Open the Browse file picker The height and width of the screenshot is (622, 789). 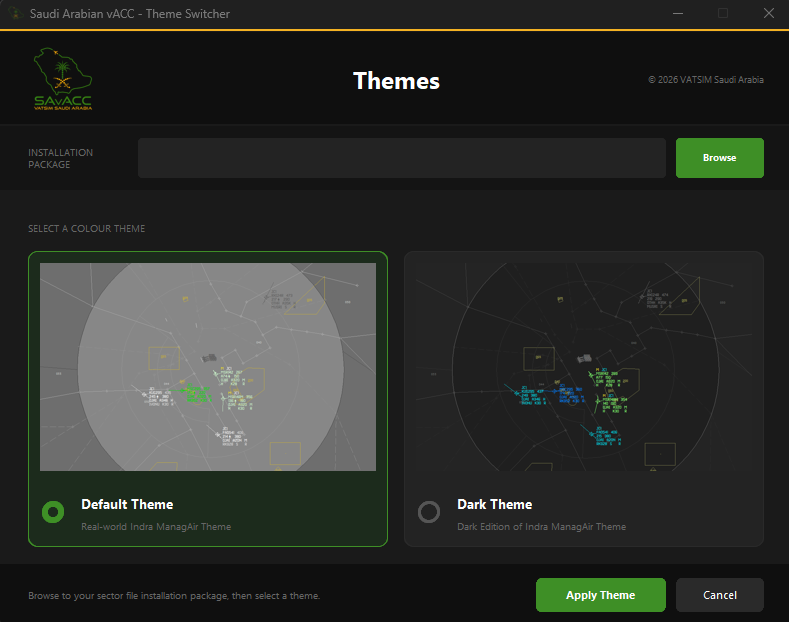point(720,158)
